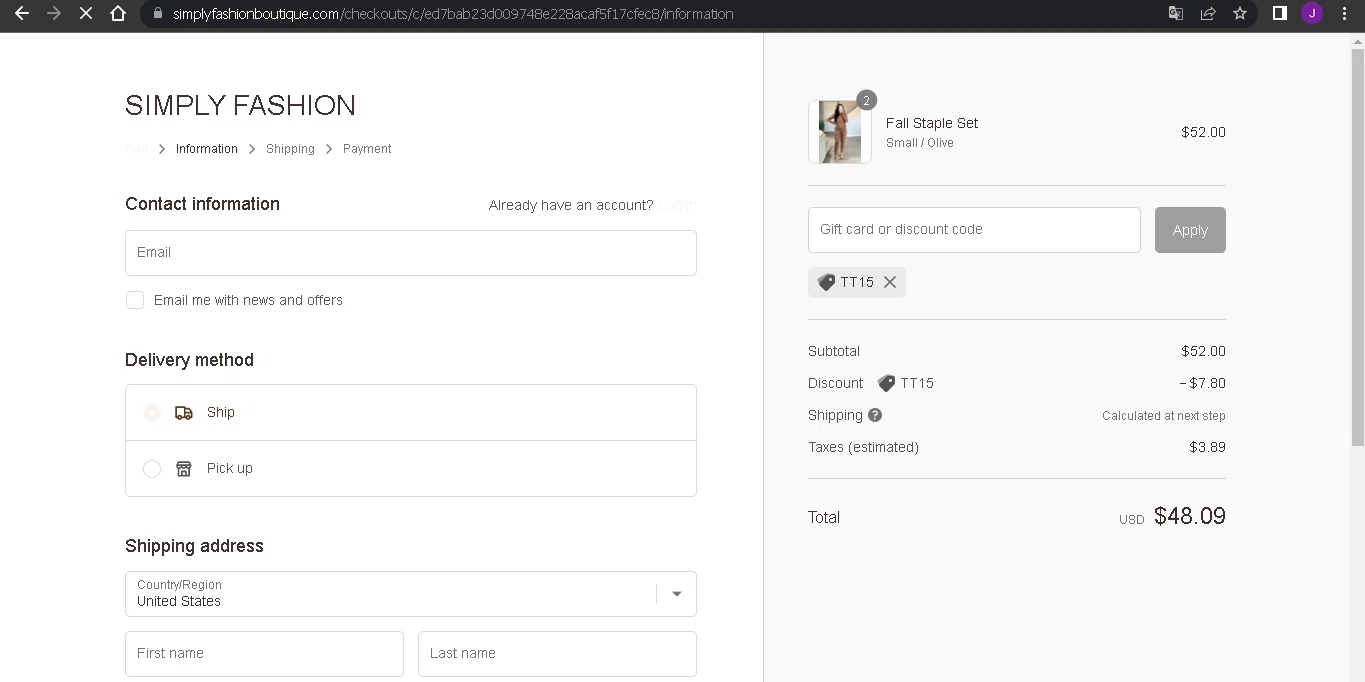Click the Total amount $48.09

pyautogui.click(x=1190, y=516)
